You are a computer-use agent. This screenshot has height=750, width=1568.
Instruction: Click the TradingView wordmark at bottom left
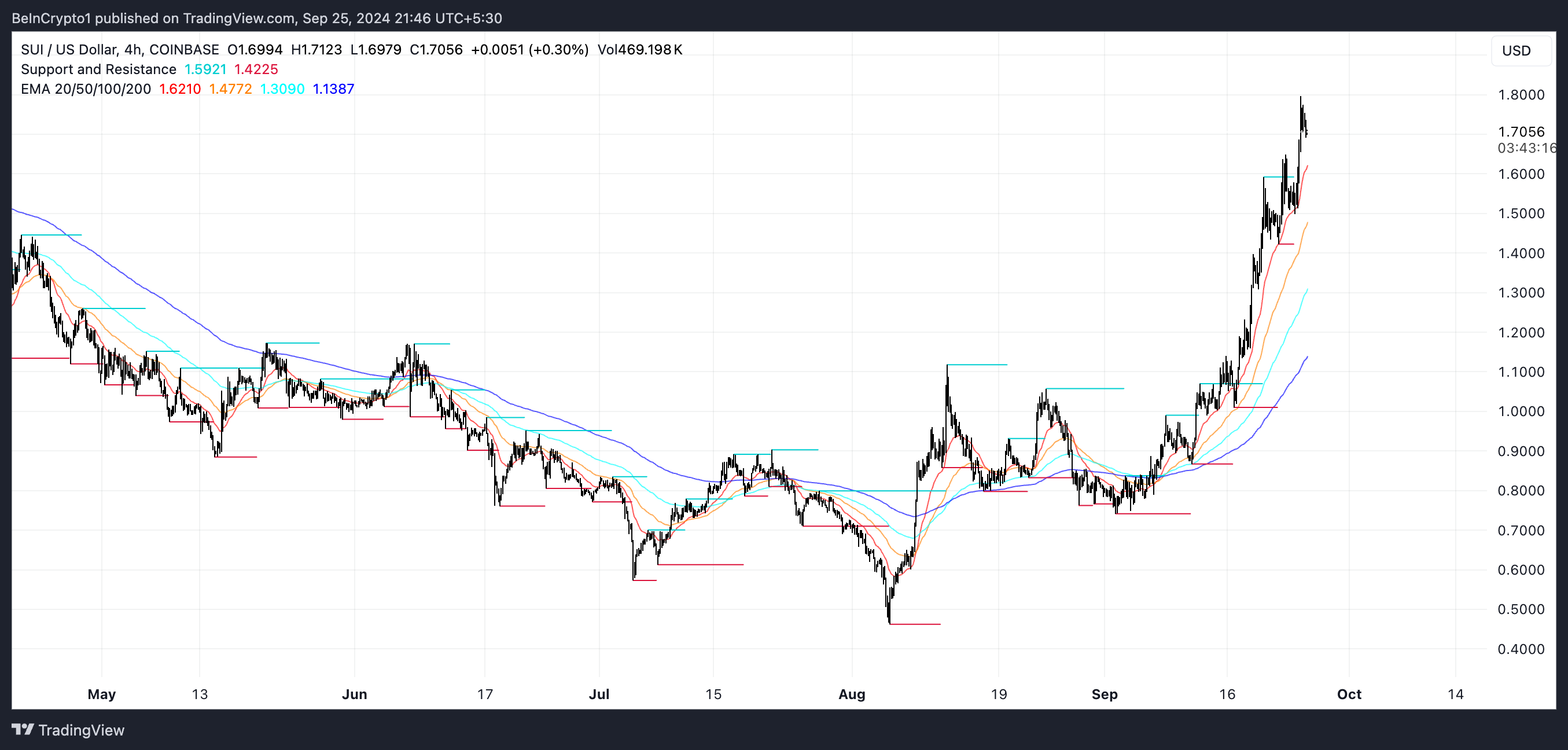coord(81,730)
